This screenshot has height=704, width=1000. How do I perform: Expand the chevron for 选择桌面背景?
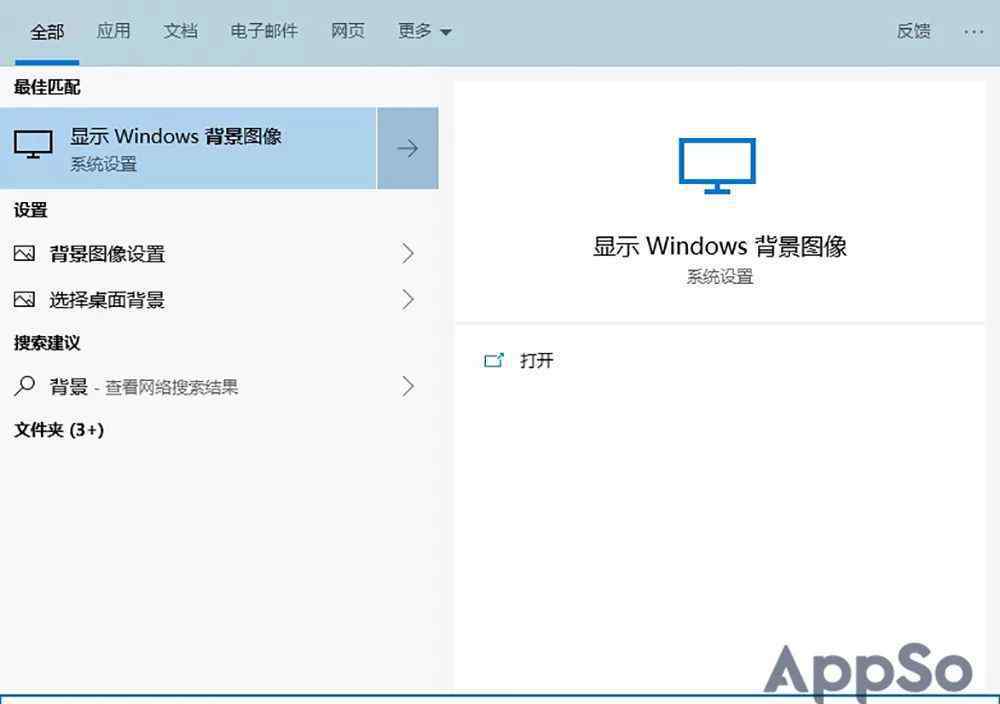(408, 300)
